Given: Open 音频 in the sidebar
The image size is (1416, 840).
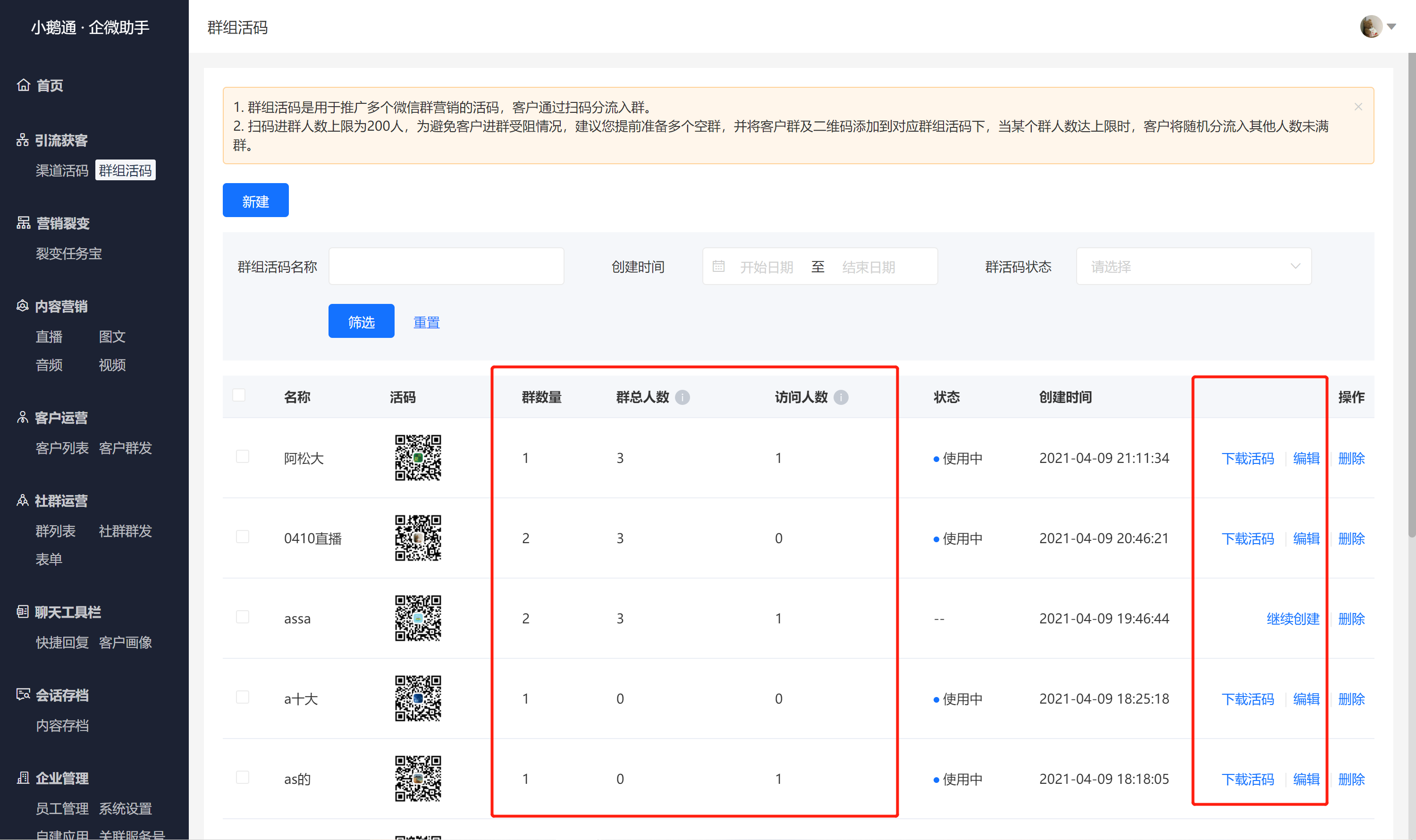Looking at the screenshot, I should [x=49, y=365].
